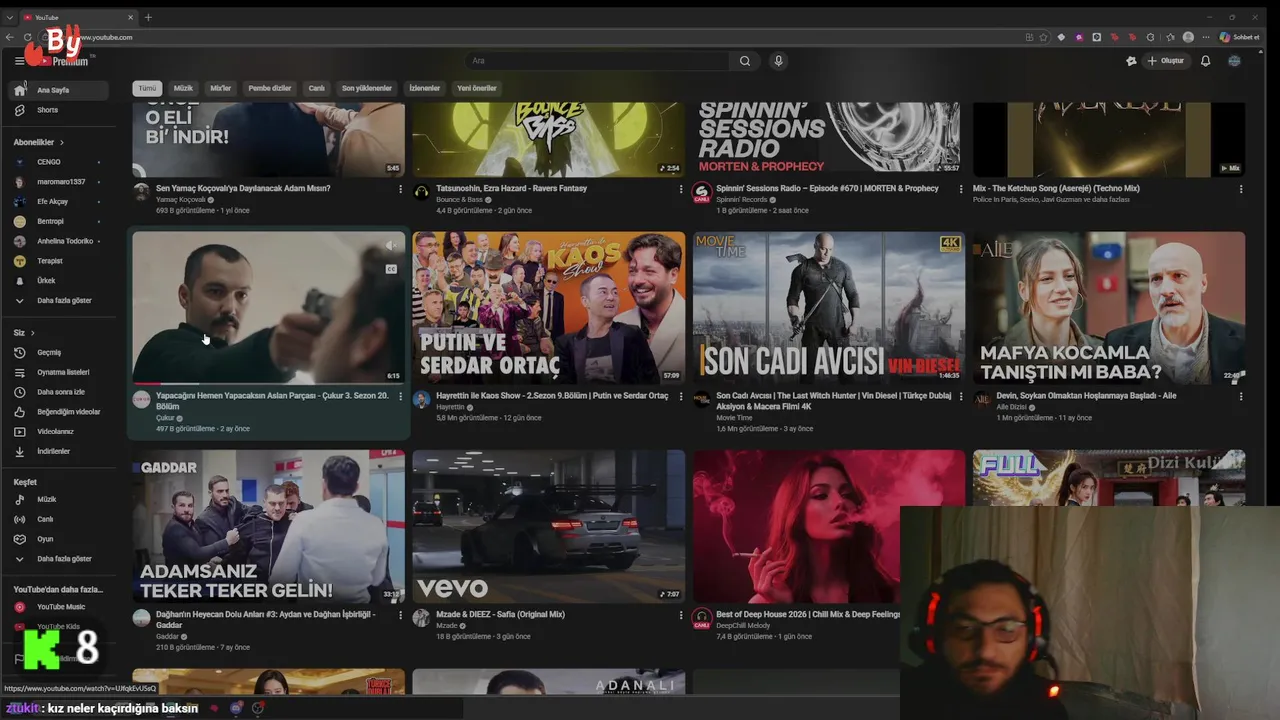Click the icon left of Oluştur
The image size is (1280, 720).
pyautogui.click(x=1131, y=61)
